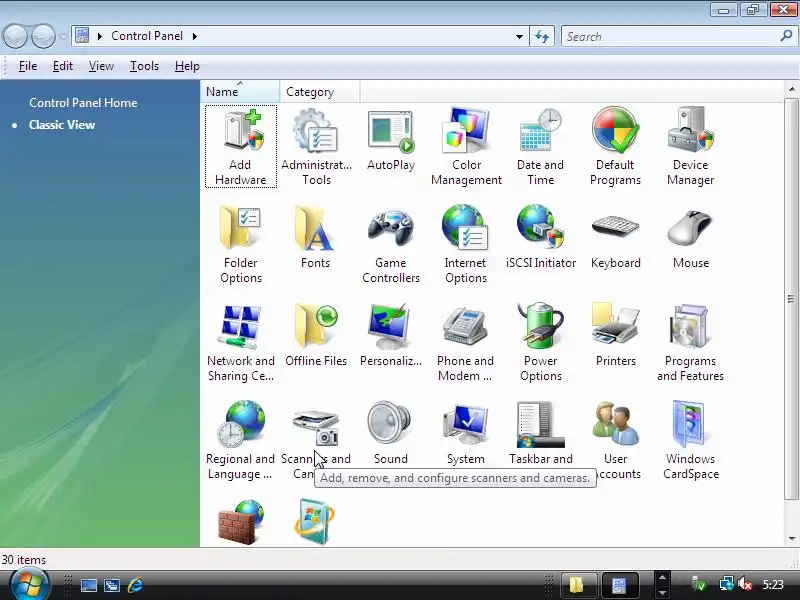800x600 pixels.
Task: Open Administrative Tools
Action: [x=316, y=147]
